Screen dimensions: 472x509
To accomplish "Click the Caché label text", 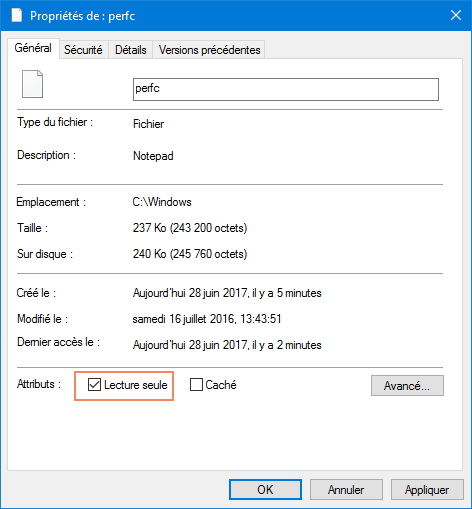I will pyautogui.click(x=221, y=385).
